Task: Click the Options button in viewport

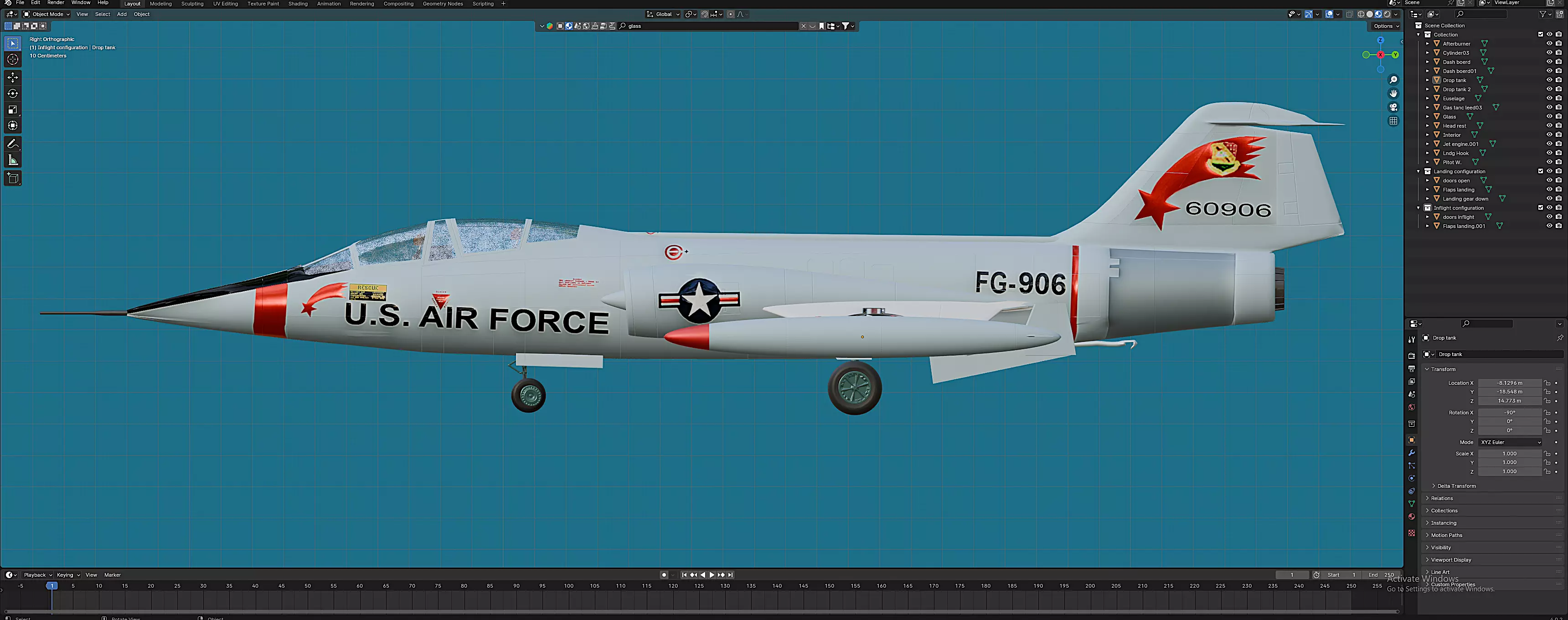Action: point(1386,26)
